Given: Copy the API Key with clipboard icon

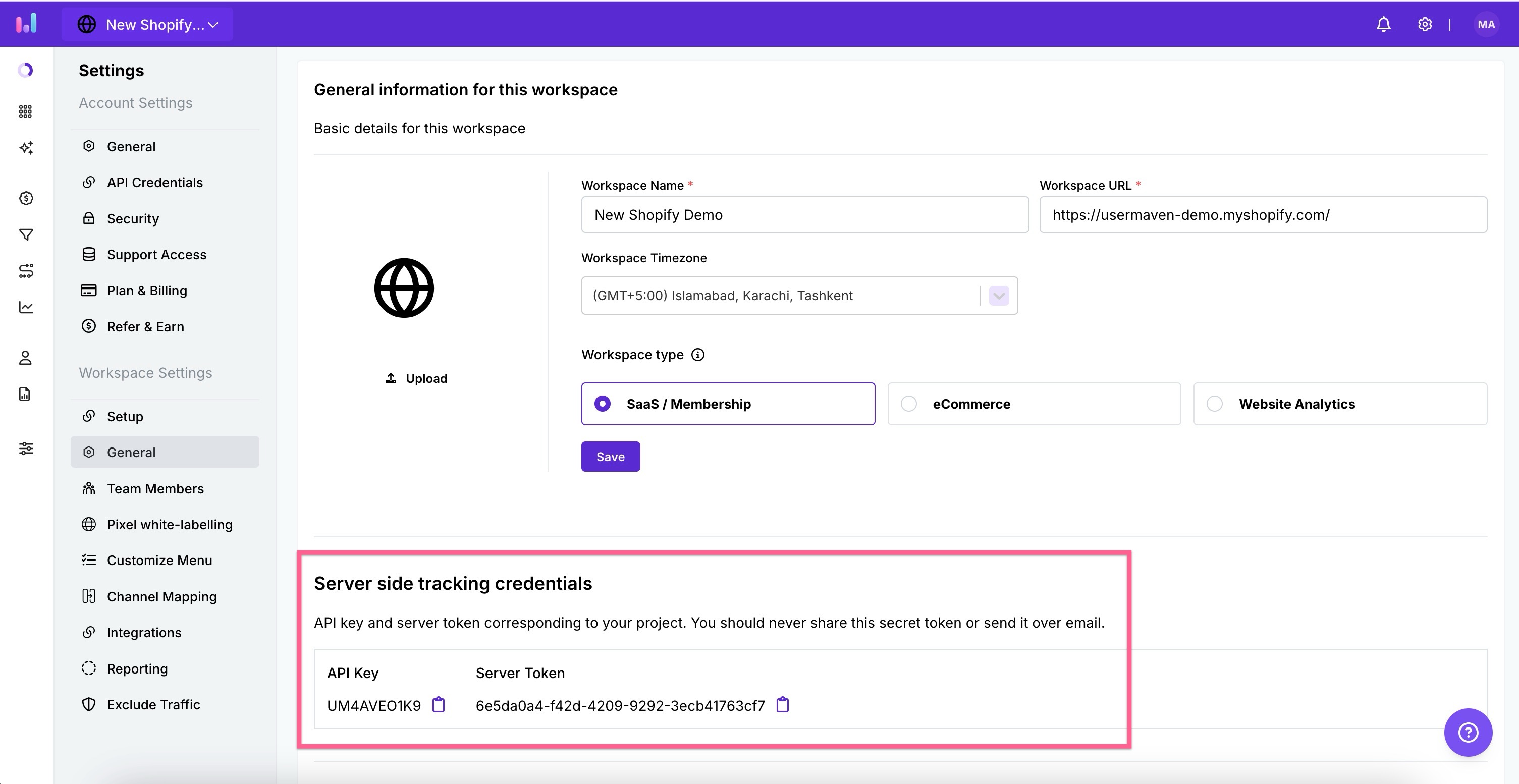Looking at the screenshot, I should [x=438, y=704].
